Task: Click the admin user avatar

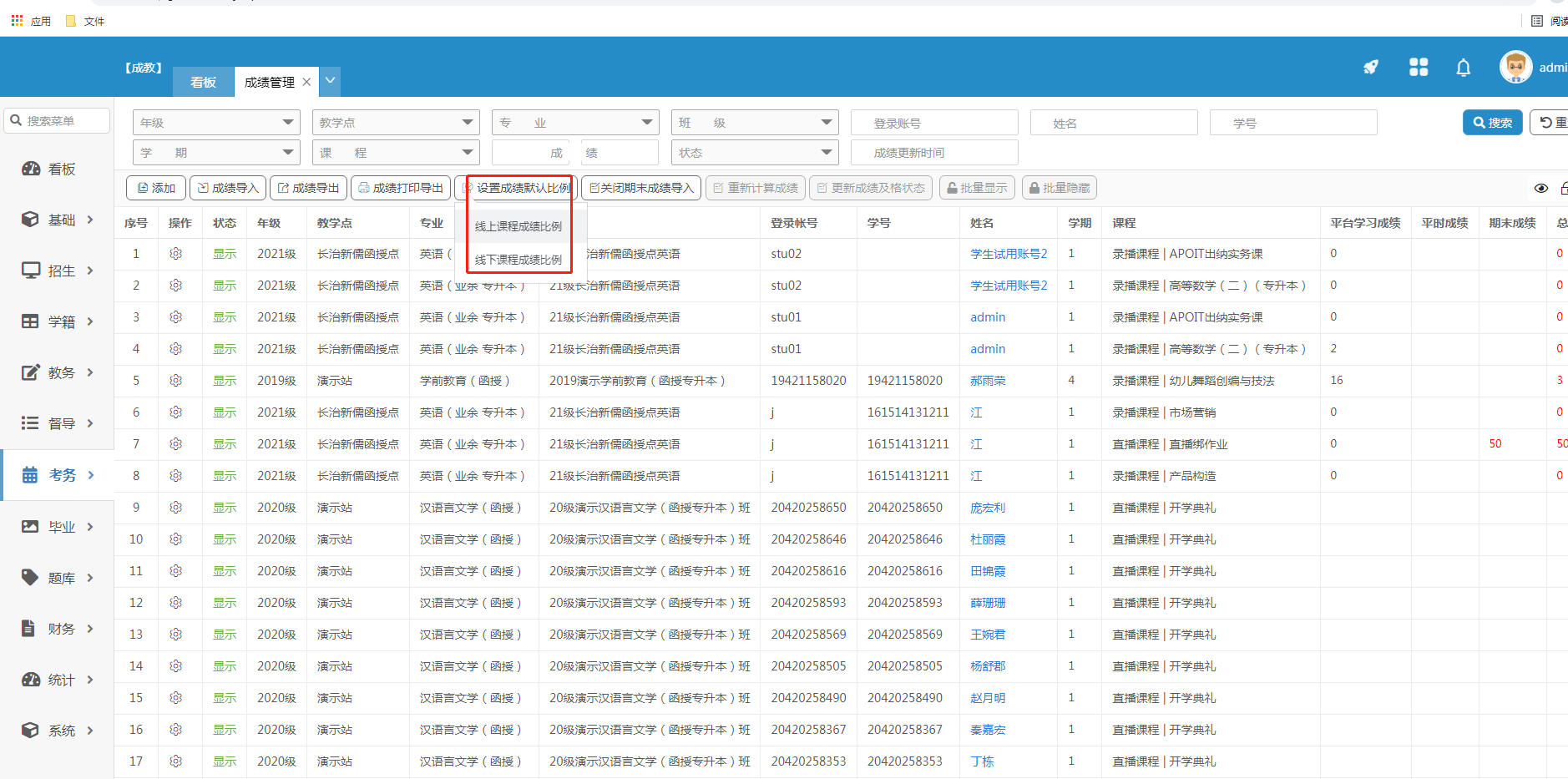Action: (1515, 68)
